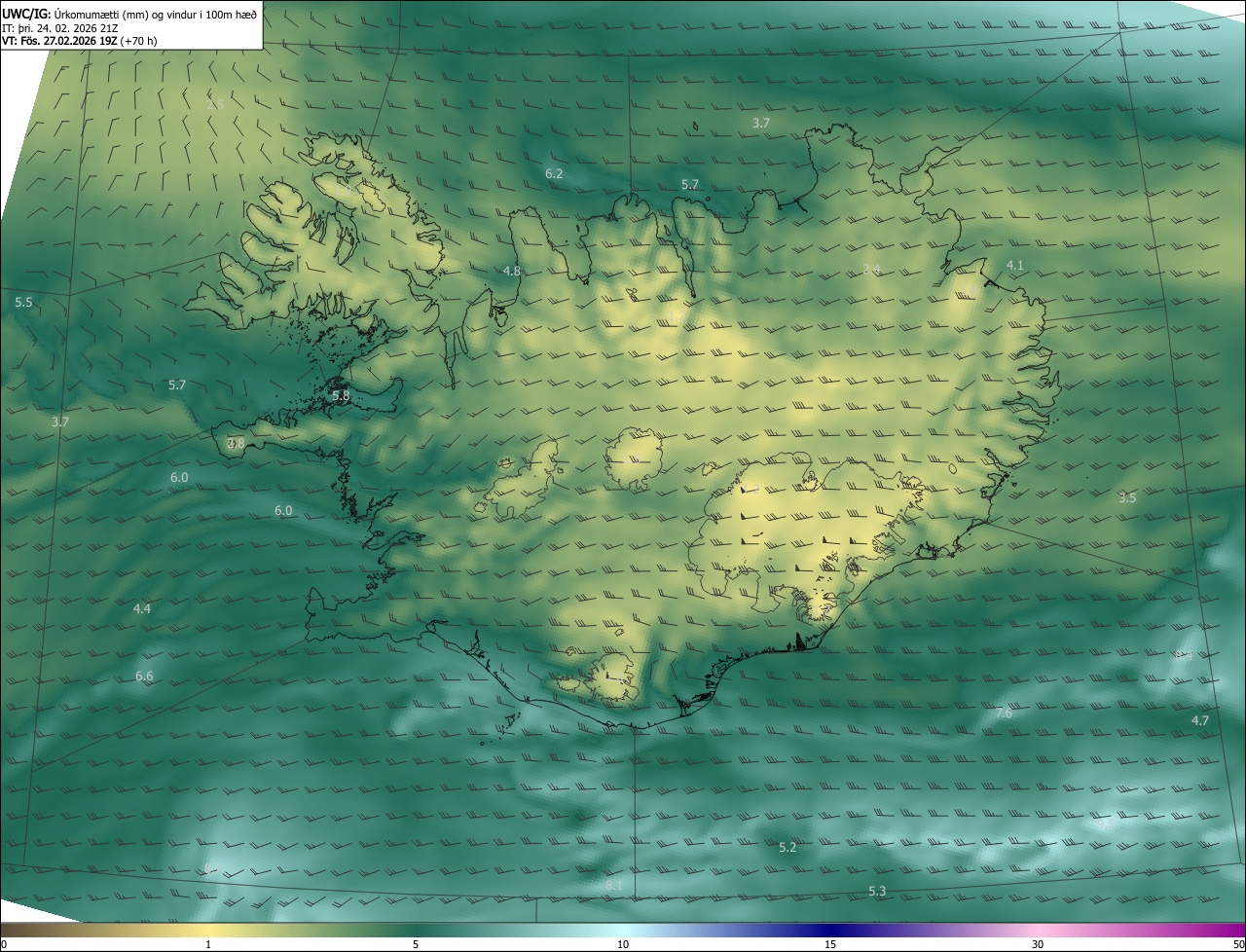Image resolution: width=1246 pixels, height=952 pixels.
Task: Click the 3.5 value label on the map
Action: tap(1127, 497)
